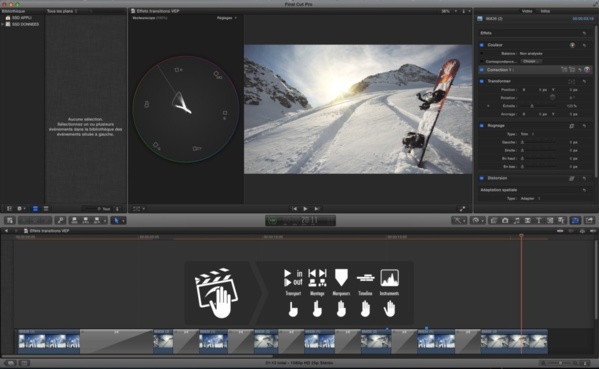Open the viewer zoom percentage menu

pyautogui.click(x=449, y=11)
